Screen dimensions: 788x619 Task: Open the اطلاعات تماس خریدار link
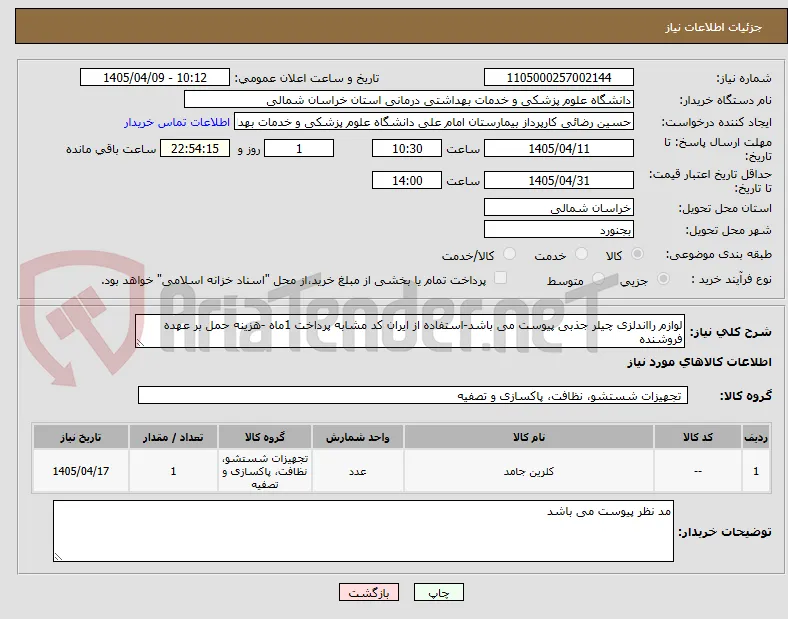click(x=177, y=122)
